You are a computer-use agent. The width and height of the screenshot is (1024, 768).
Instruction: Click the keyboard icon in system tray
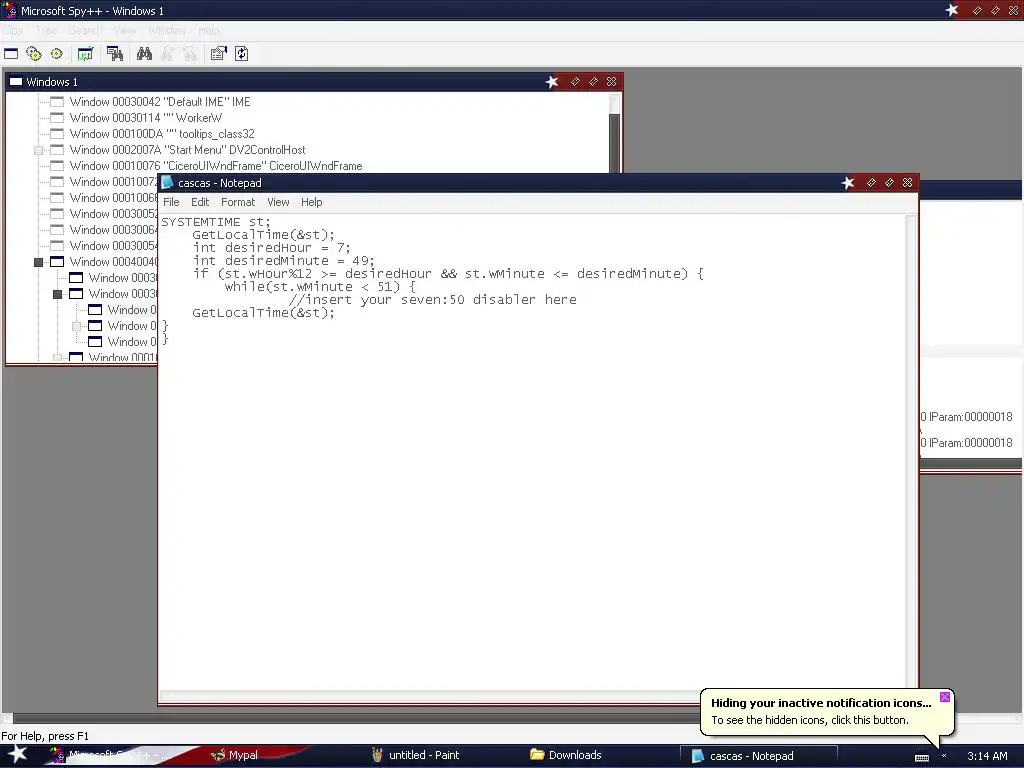tap(921, 757)
